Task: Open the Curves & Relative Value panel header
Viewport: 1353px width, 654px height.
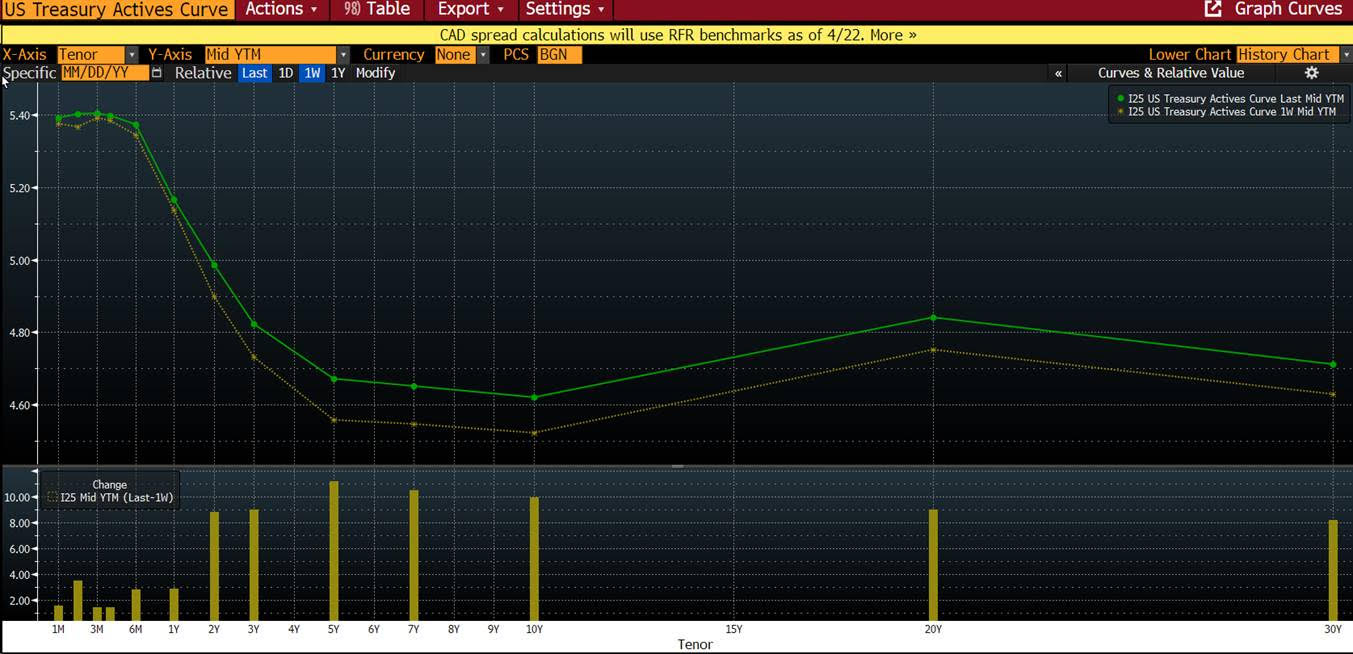Action: (x=1171, y=73)
